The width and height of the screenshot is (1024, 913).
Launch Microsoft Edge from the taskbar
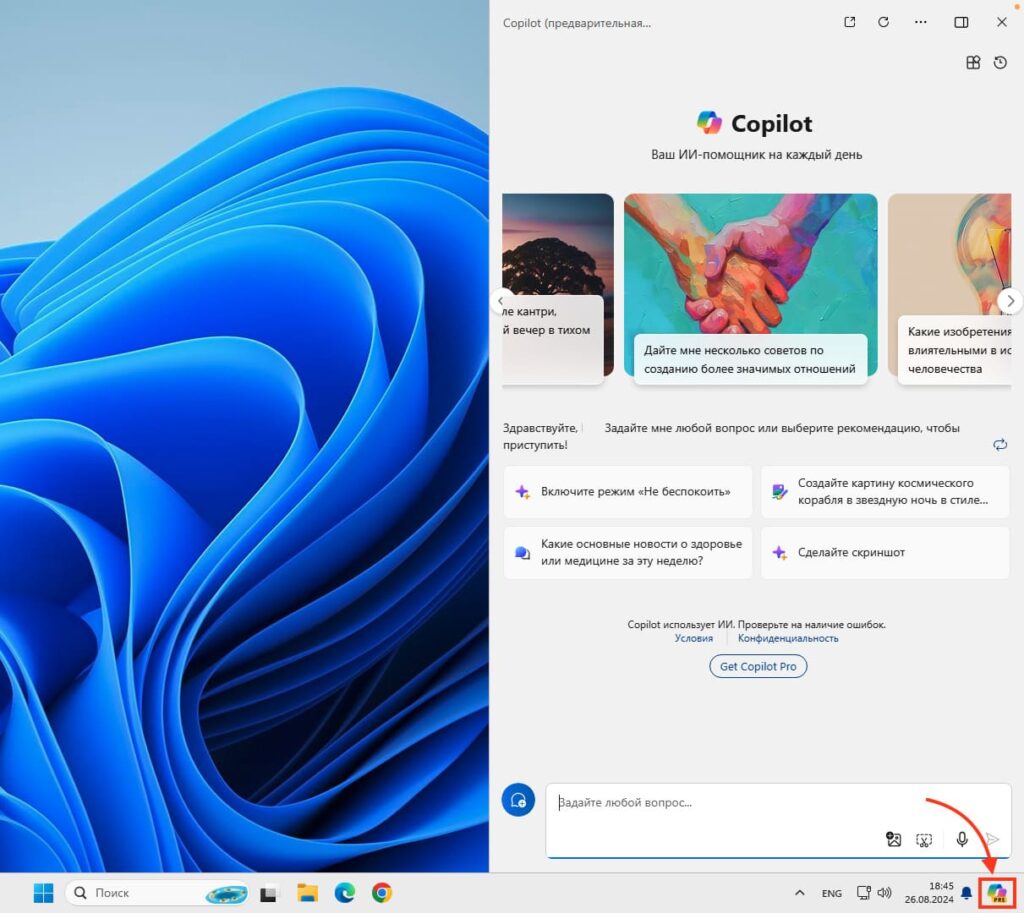click(345, 893)
